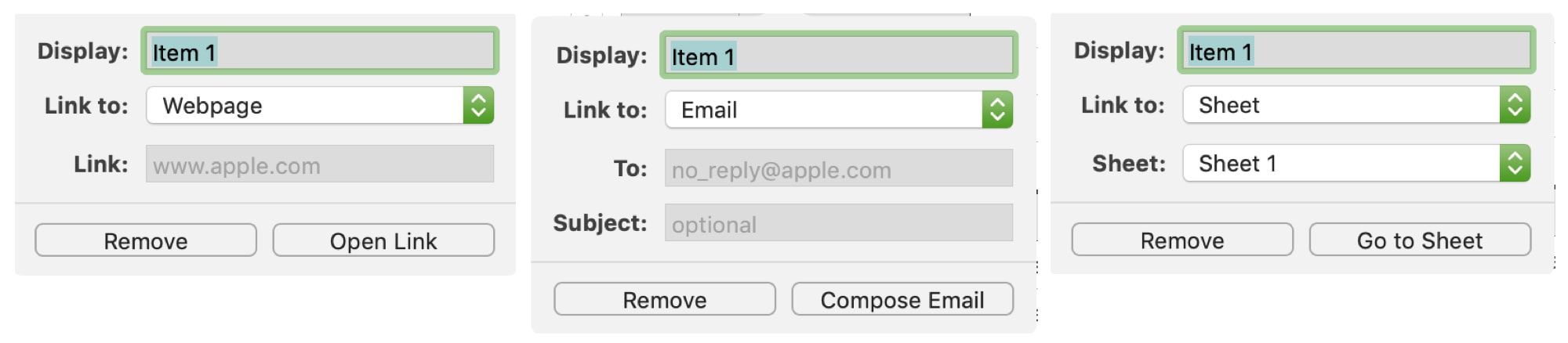Click the Display field in Email panel
This screenshot has height=343, width=1568.
pos(839,55)
